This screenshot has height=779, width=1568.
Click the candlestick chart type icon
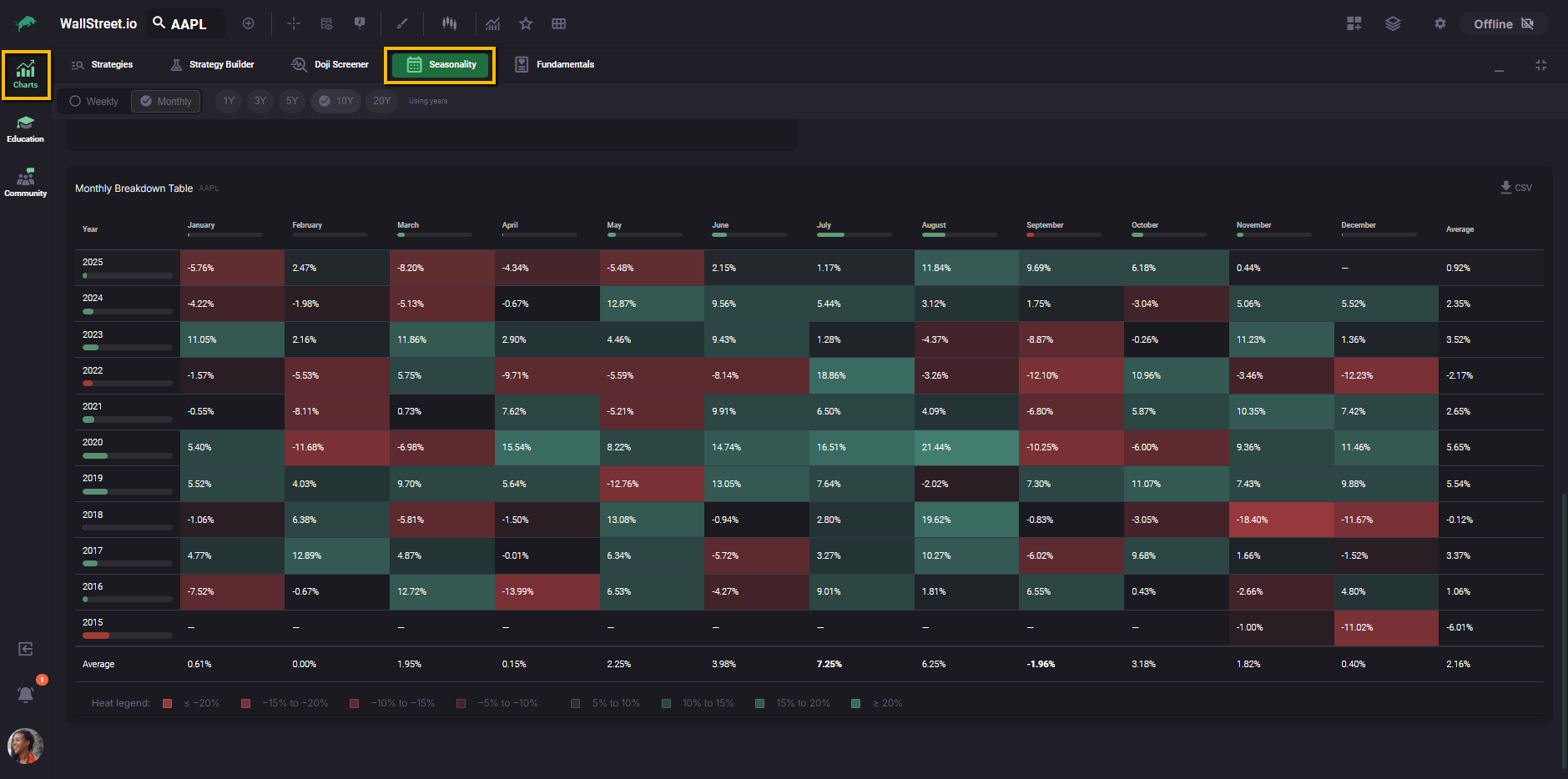pyautogui.click(x=450, y=23)
